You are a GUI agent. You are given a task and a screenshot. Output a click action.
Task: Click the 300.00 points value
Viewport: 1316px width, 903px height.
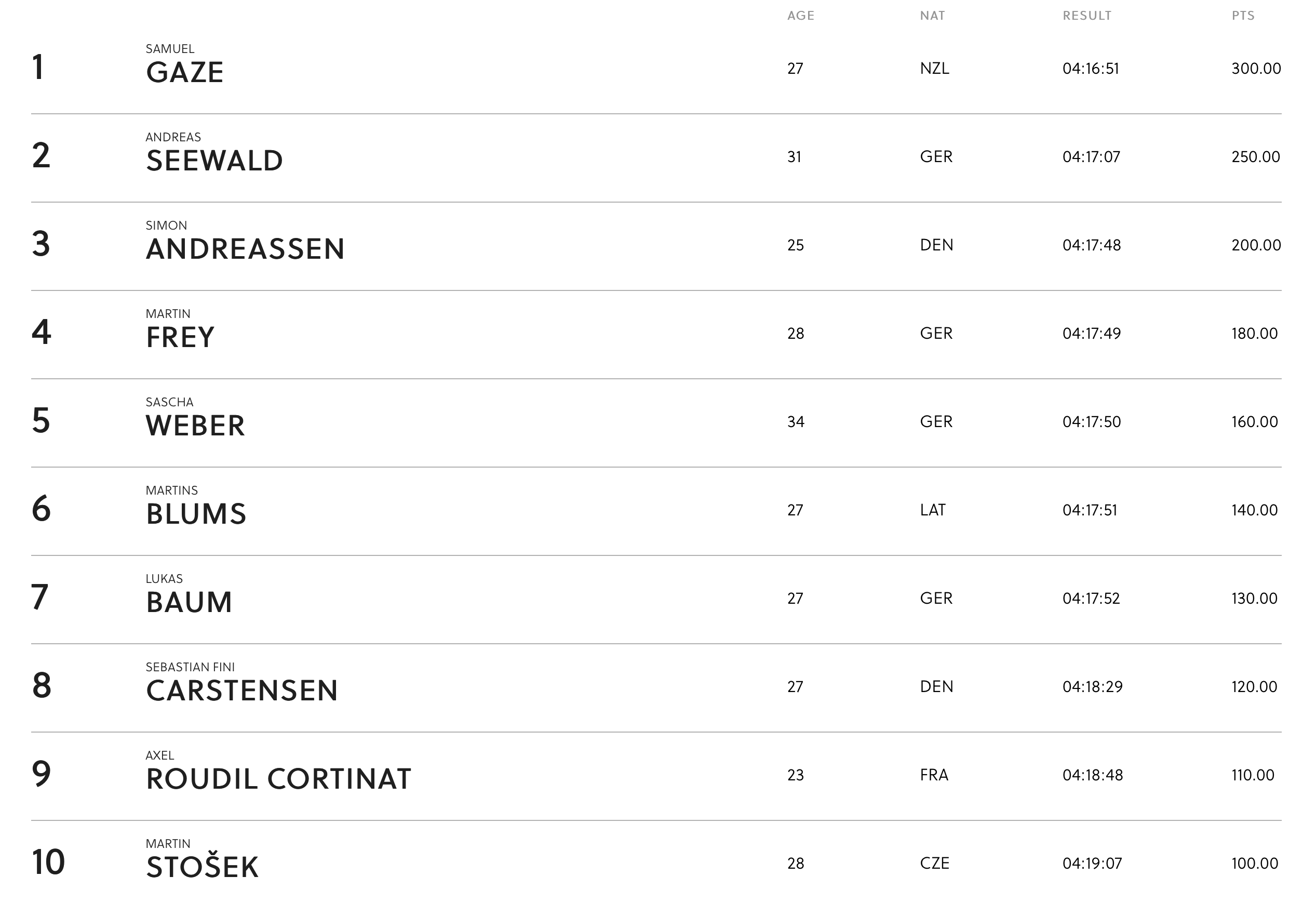click(x=1256, y=69)
